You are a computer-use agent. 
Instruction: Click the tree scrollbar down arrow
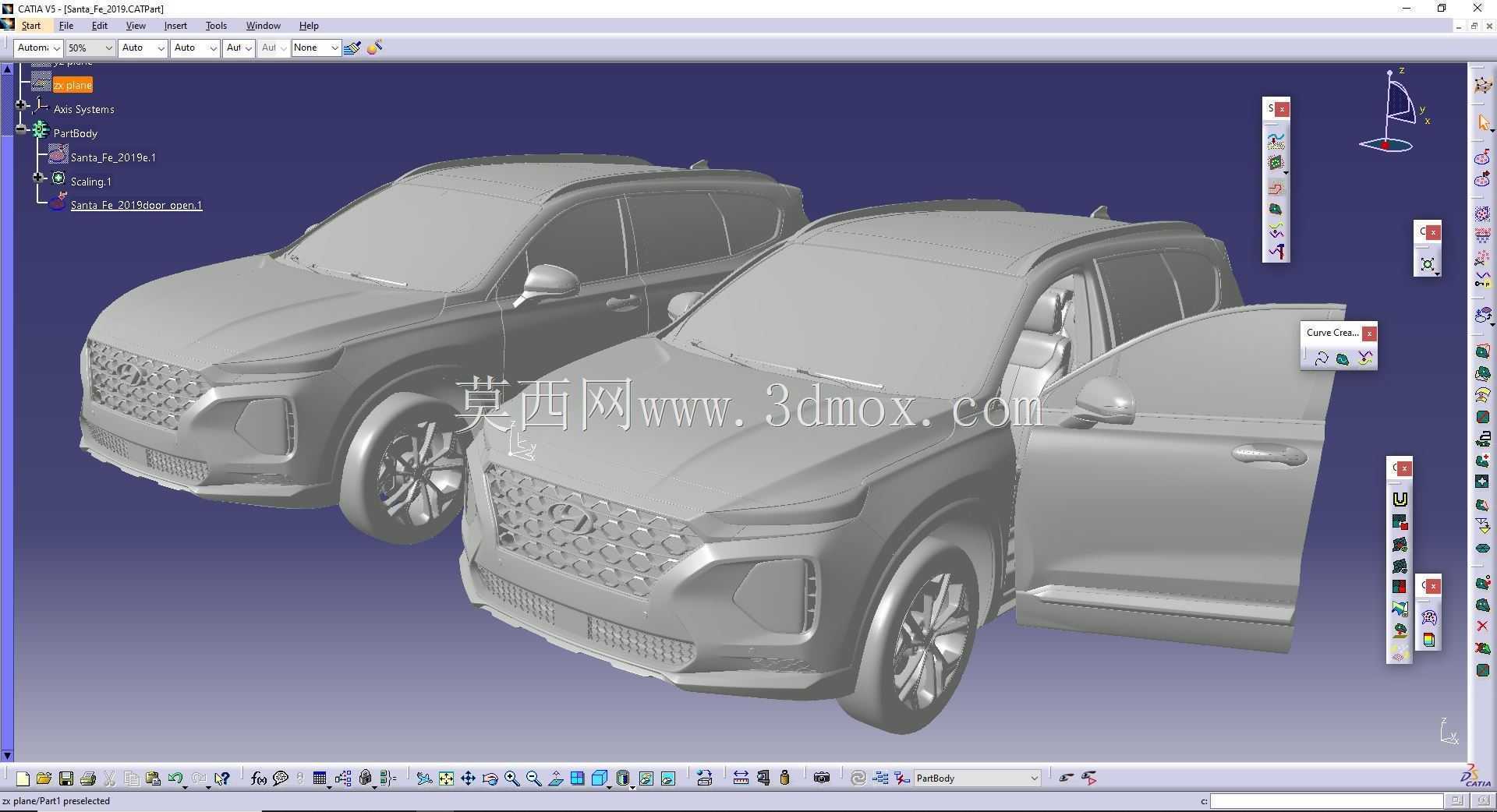coord(7,755)
